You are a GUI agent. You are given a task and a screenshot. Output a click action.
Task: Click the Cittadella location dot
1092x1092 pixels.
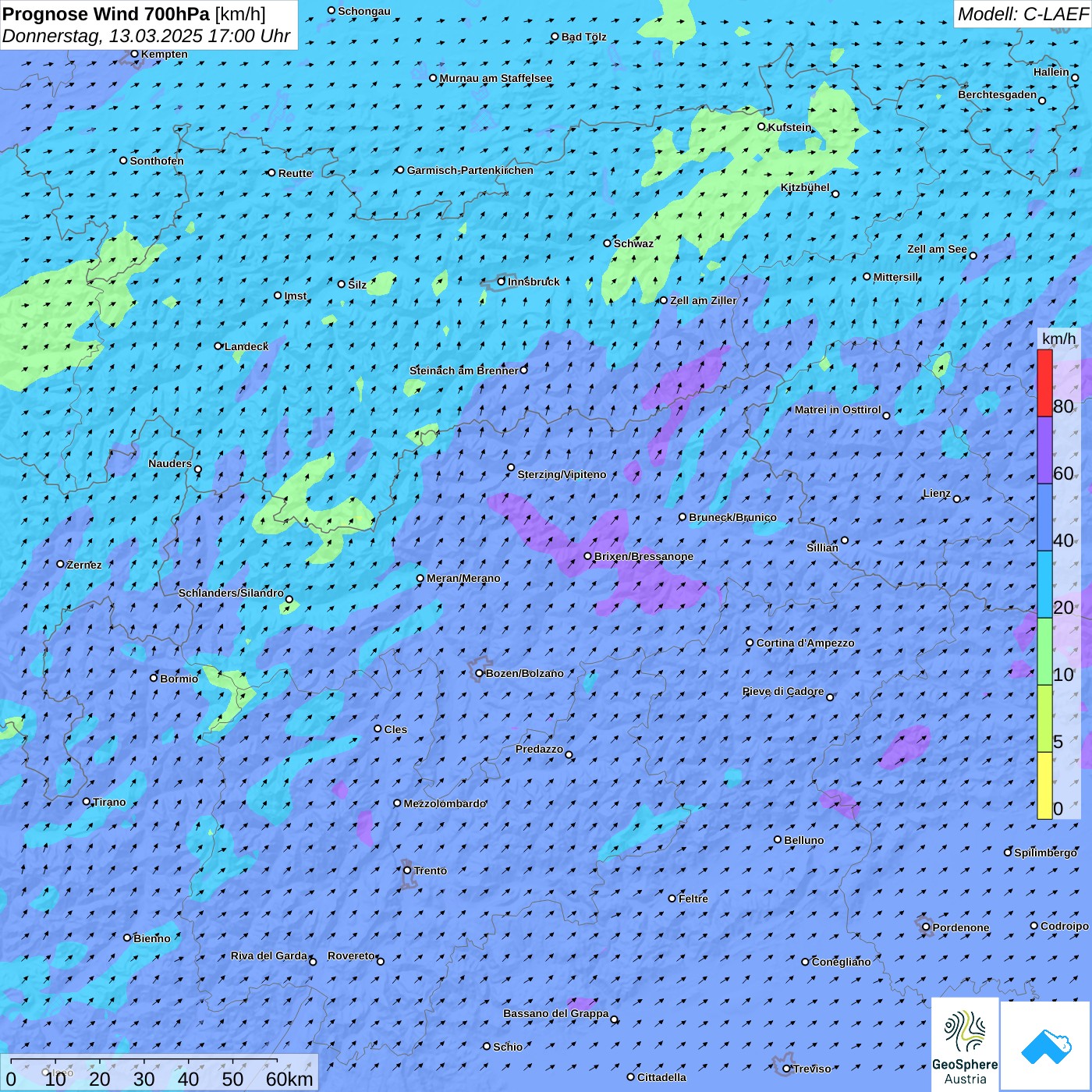pyautogui.click(x=631, y=1077)
